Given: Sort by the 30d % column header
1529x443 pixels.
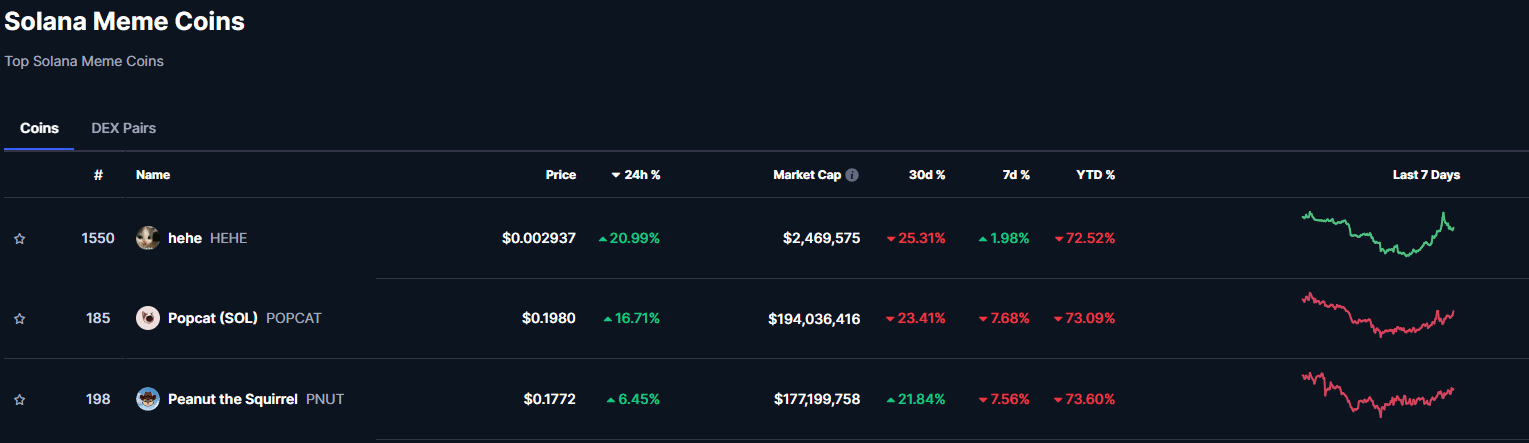Looking at the screenshot, I should tap(927, 175).
